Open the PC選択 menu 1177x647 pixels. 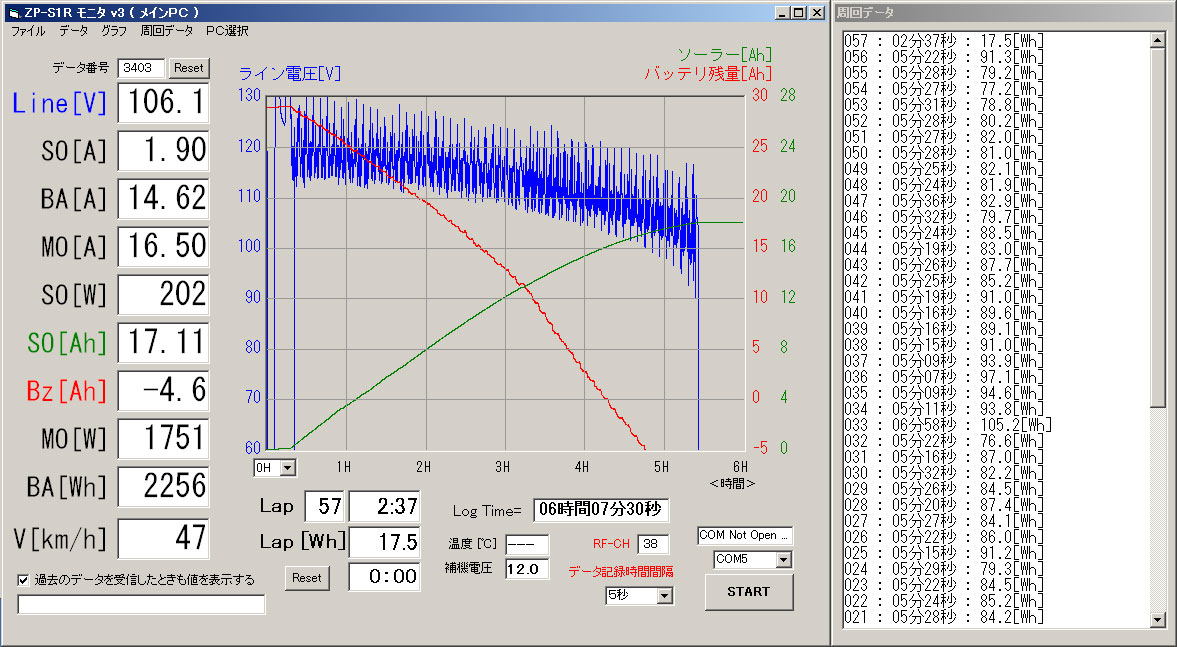click(227, 31)
